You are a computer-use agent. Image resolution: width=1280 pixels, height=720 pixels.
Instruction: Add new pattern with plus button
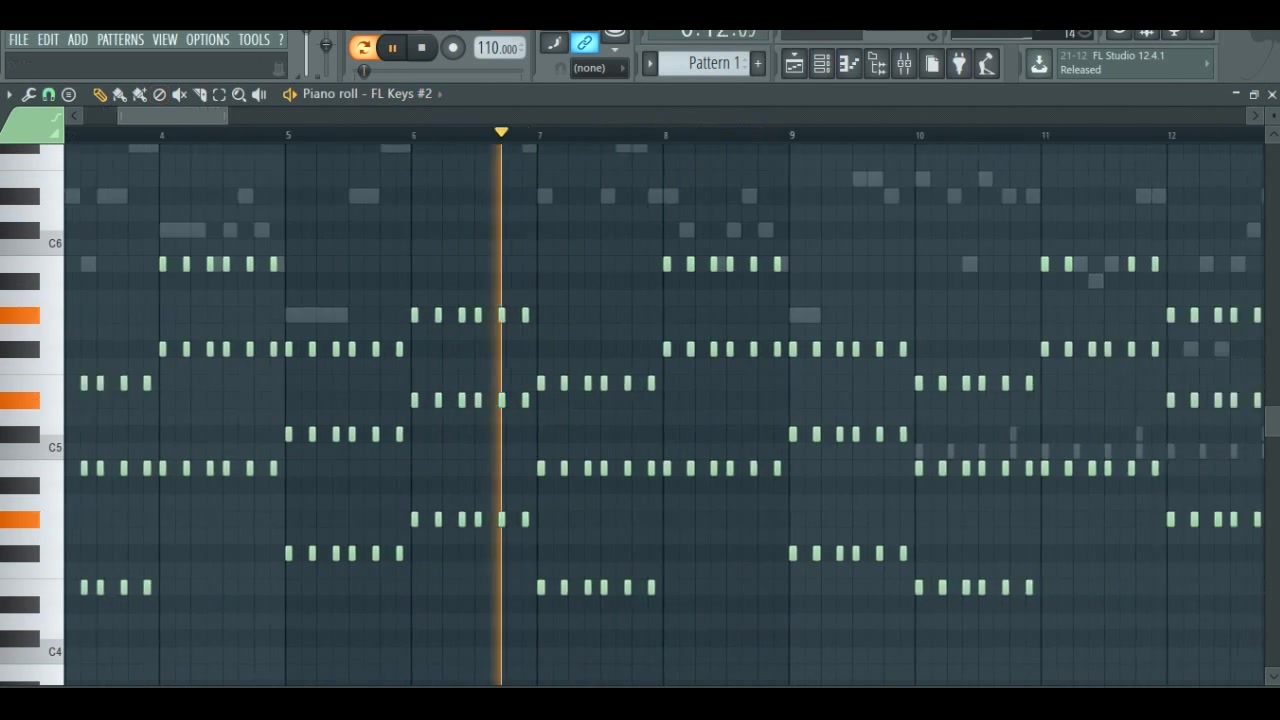tap(758, 64)
